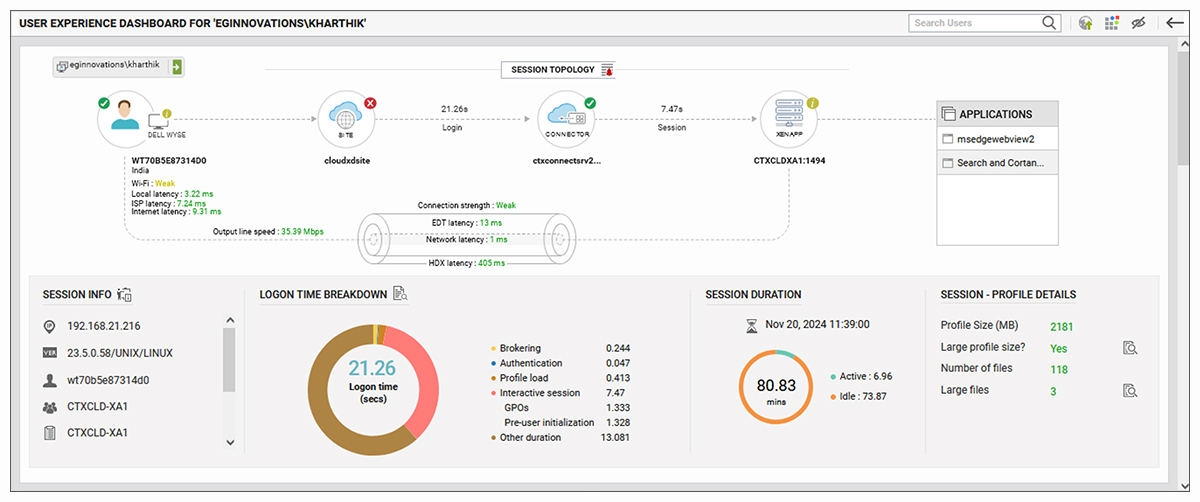Image resolution: width=1200 pixels, height=502 pixels.
Task: Click yellow info badge on XenApp node
Action: click(x=813, y=103)
